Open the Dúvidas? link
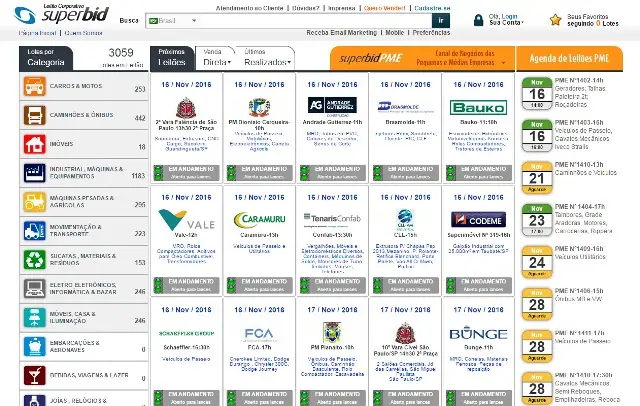 [x=306, y=8]
